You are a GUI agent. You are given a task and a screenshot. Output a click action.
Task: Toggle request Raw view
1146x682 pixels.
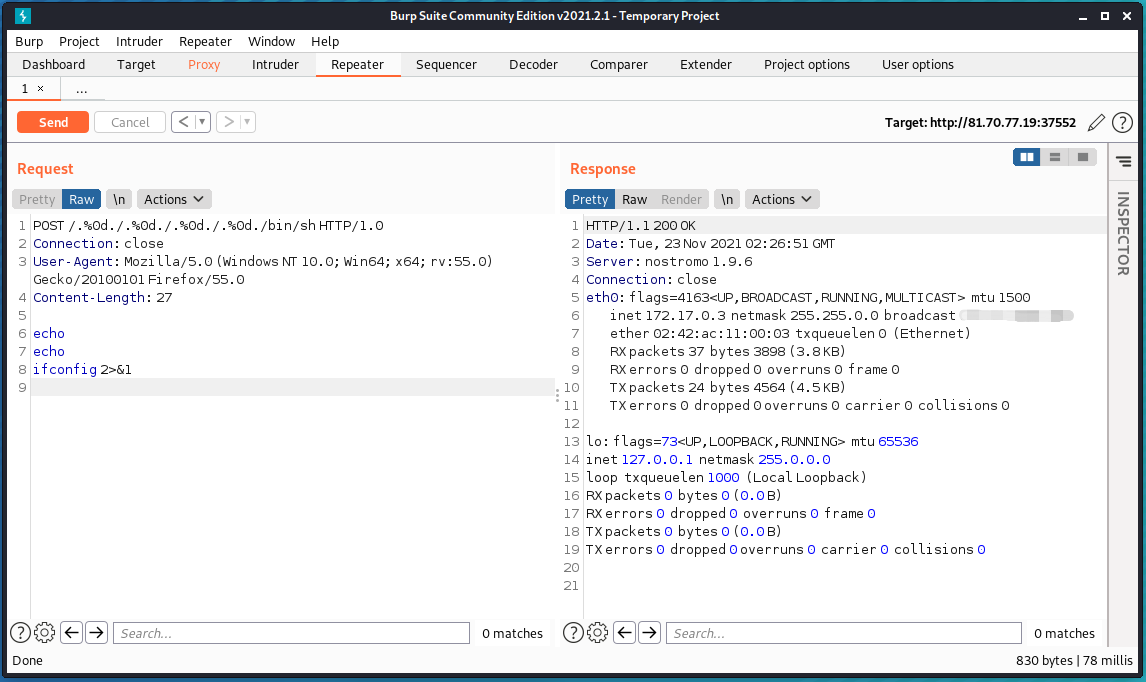[x=82, y=200]
